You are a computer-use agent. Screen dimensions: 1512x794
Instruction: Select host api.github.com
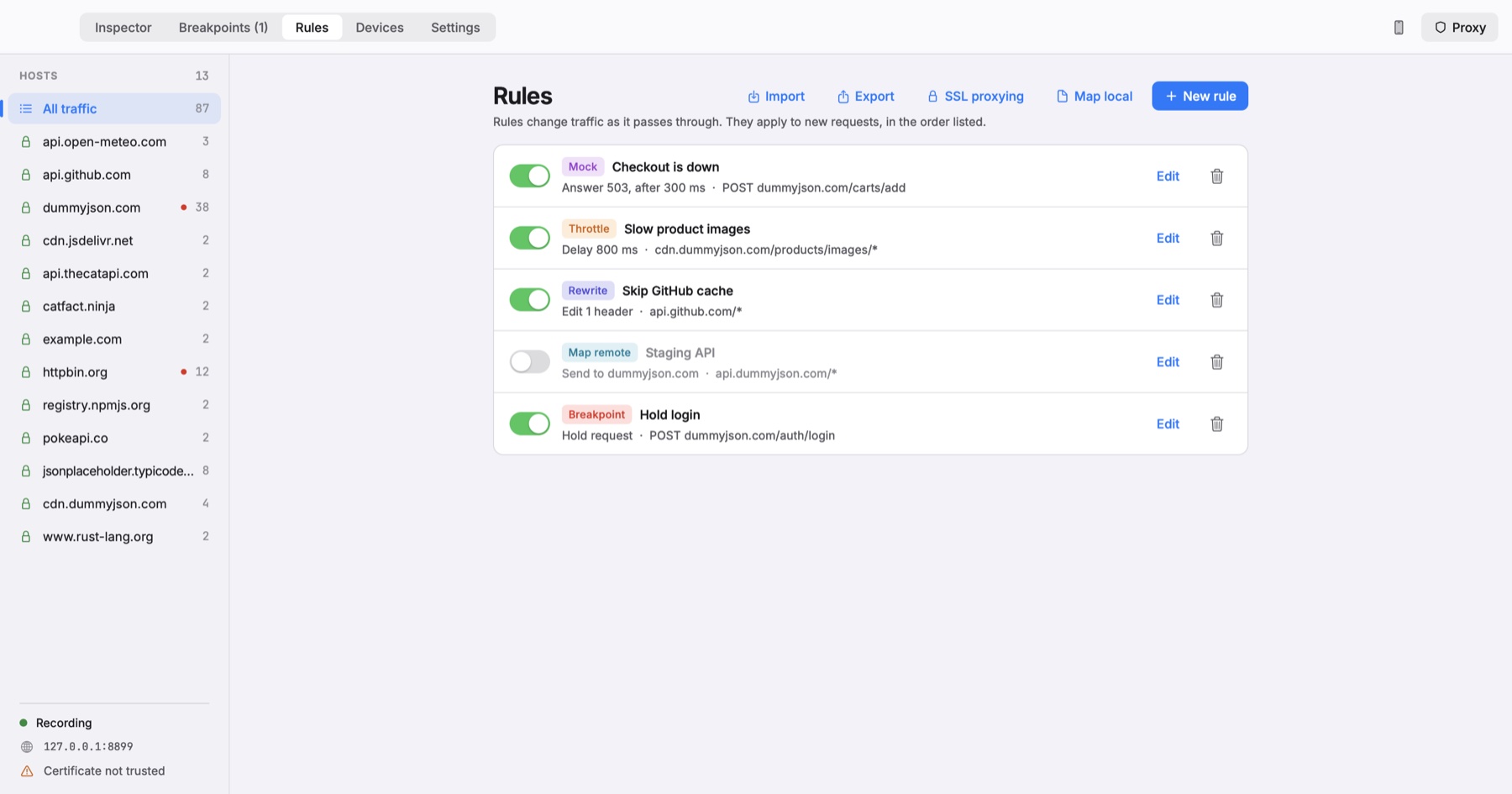(114, 175)
